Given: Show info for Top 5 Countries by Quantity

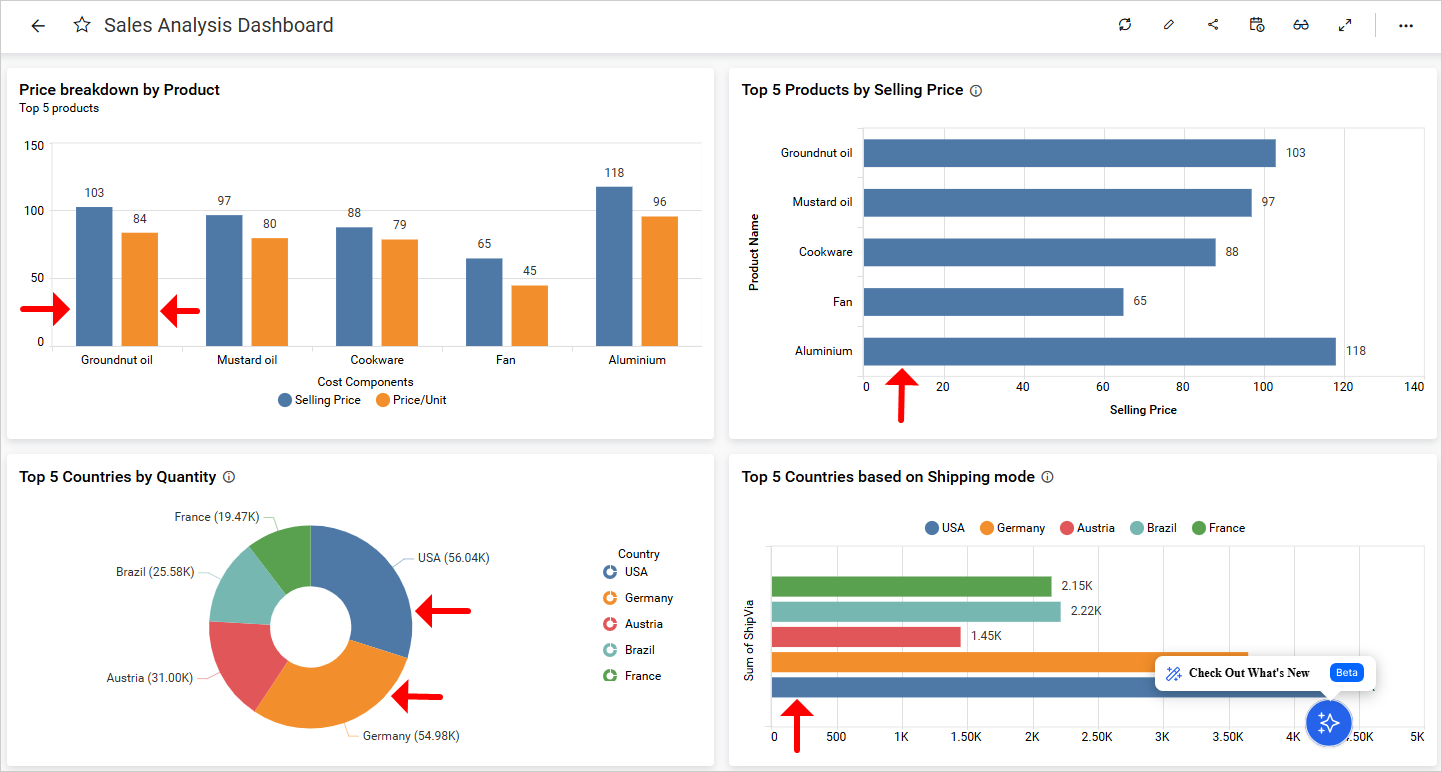Looking at the screenshot, I should coord(229,478).
